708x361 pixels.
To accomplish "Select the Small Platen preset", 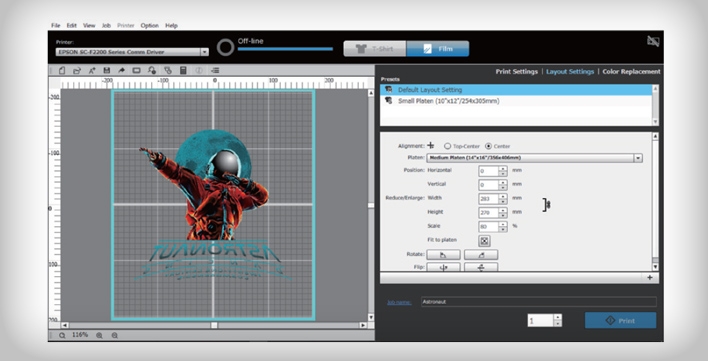I will click(516, 101).
